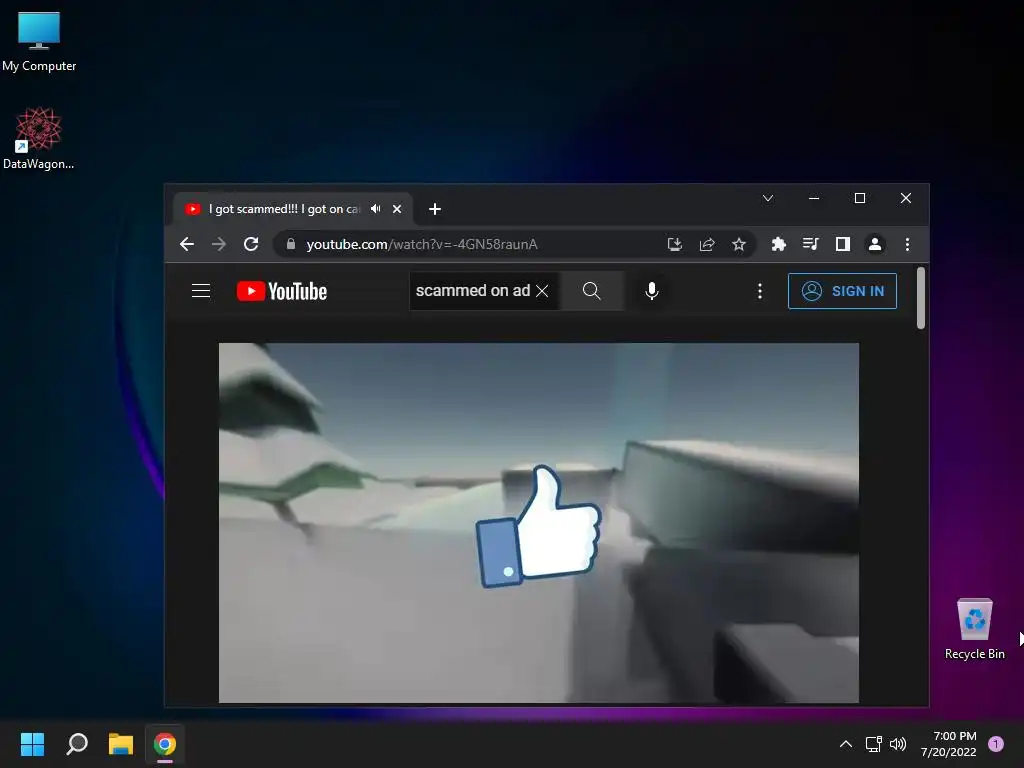Click the page vertical scrollbar
Viewport: 1024px width, 768px height.
[x=921, y=298]
